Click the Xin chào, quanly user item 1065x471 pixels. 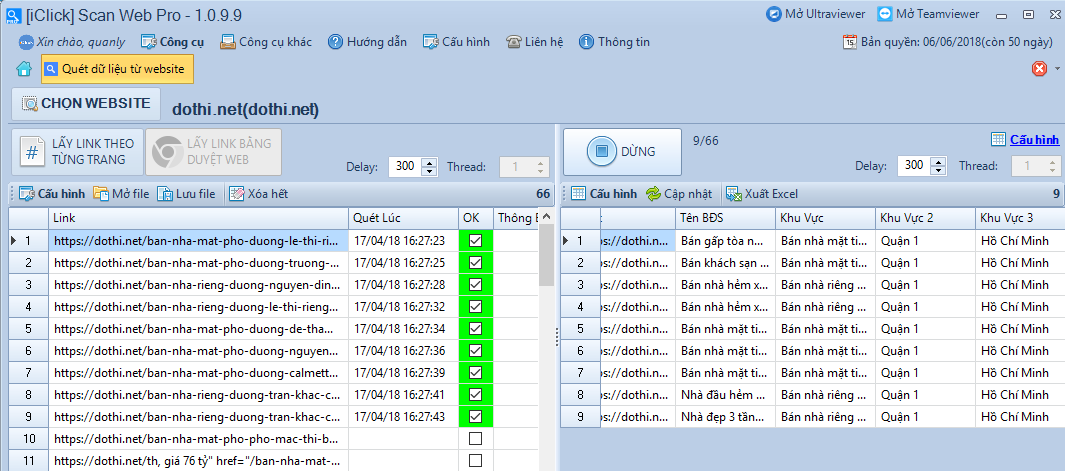72,42
